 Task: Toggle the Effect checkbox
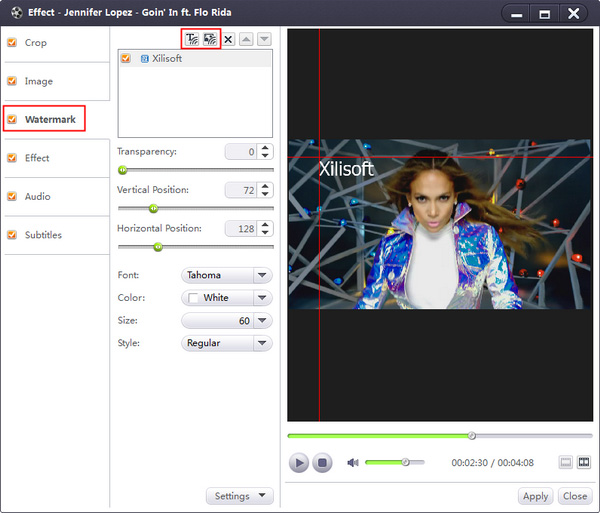click(12, 158)
